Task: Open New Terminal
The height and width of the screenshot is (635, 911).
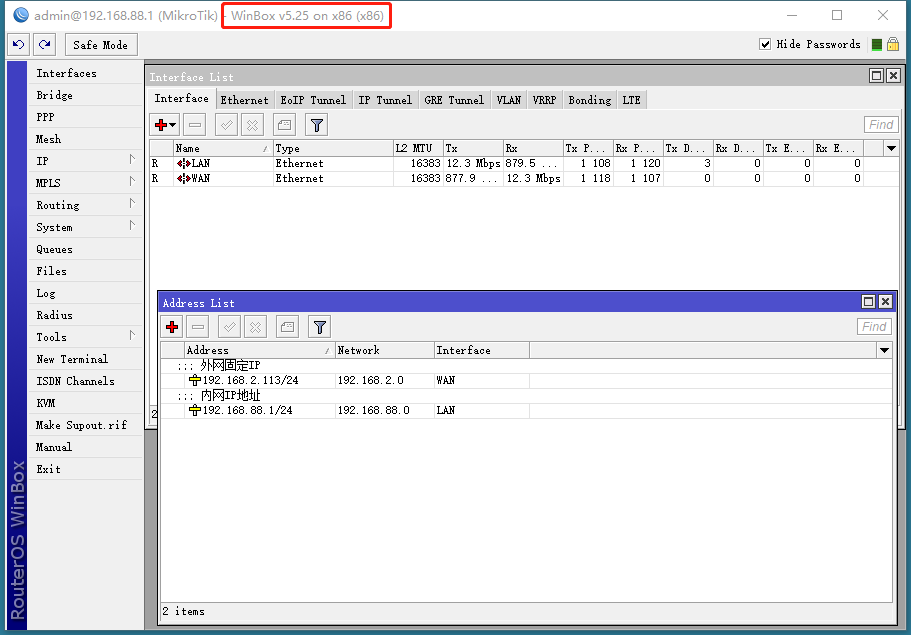Action: pos(85,360)
